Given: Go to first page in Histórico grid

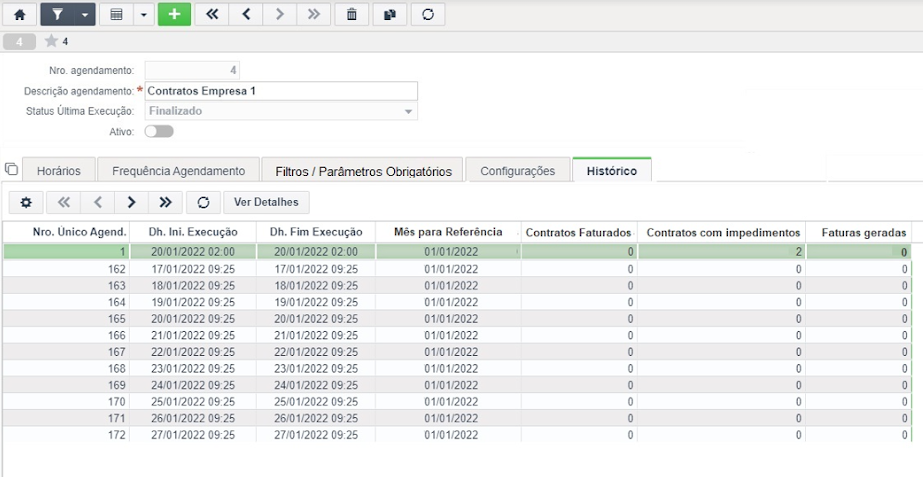Looking at the screenshot, I should 64,203.
